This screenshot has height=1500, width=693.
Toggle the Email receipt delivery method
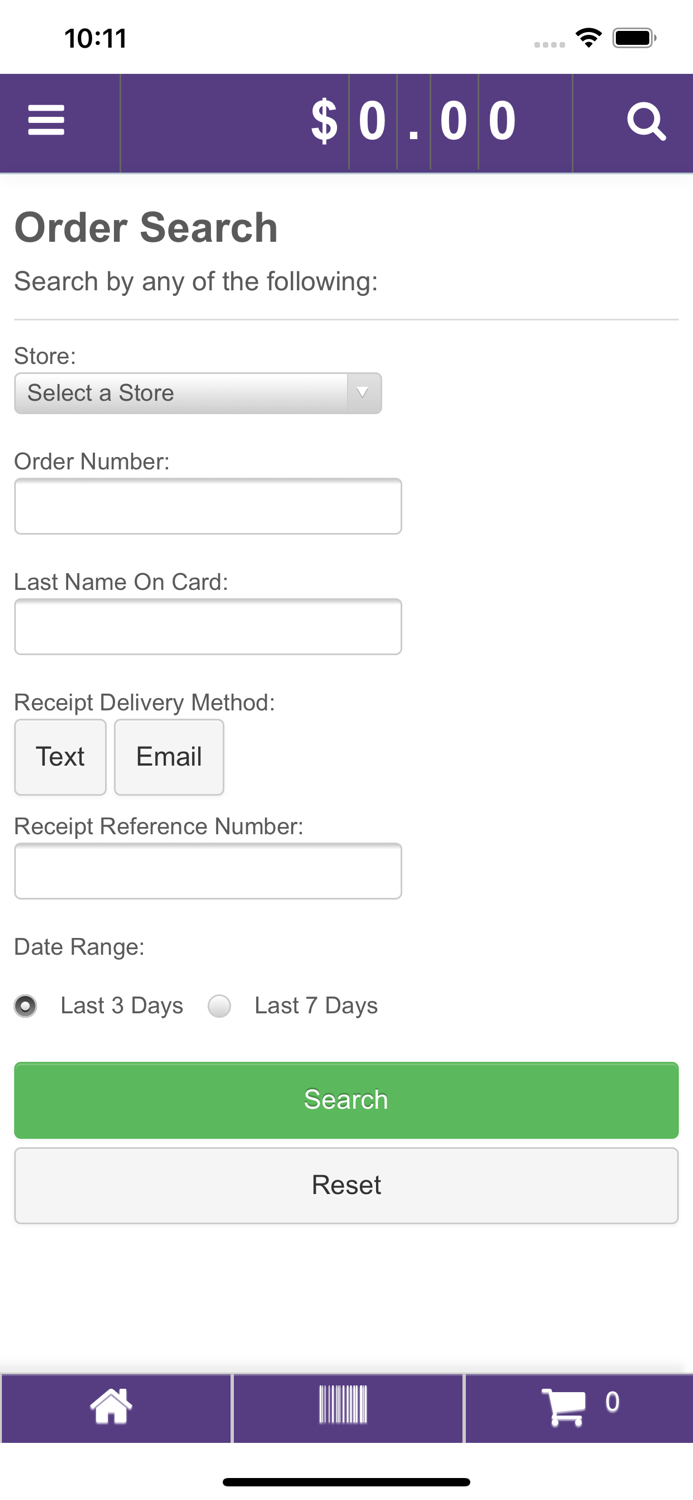coord(169,757)
